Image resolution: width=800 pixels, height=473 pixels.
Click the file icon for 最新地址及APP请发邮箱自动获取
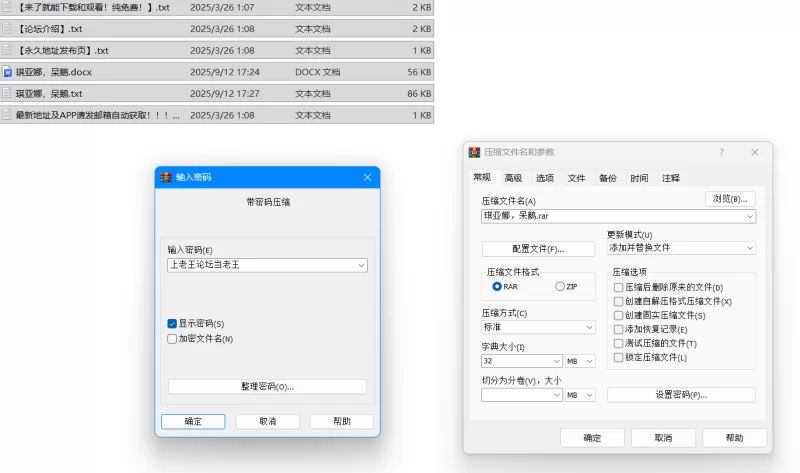point(7,115)
